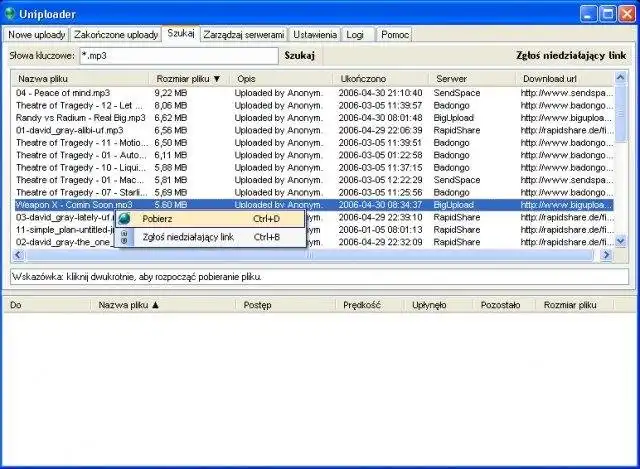This screenshot has width=640, height=469.
Task: Select the Szukaj tab
Action: (181, 33)
